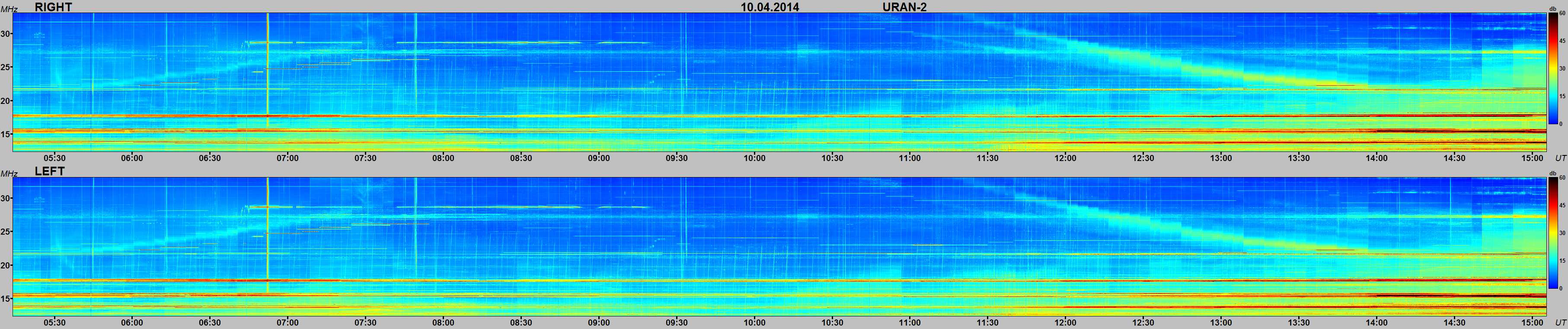
Task: Click the 07:00 time tick under LEFT panel
Action: tap(288, 323)
